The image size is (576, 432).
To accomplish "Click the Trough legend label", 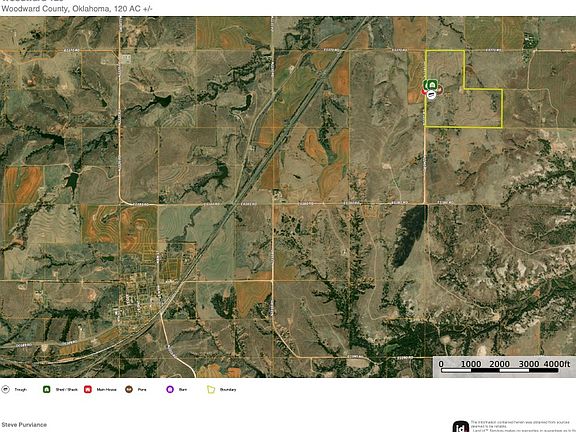I will click(x=21, y=389).
